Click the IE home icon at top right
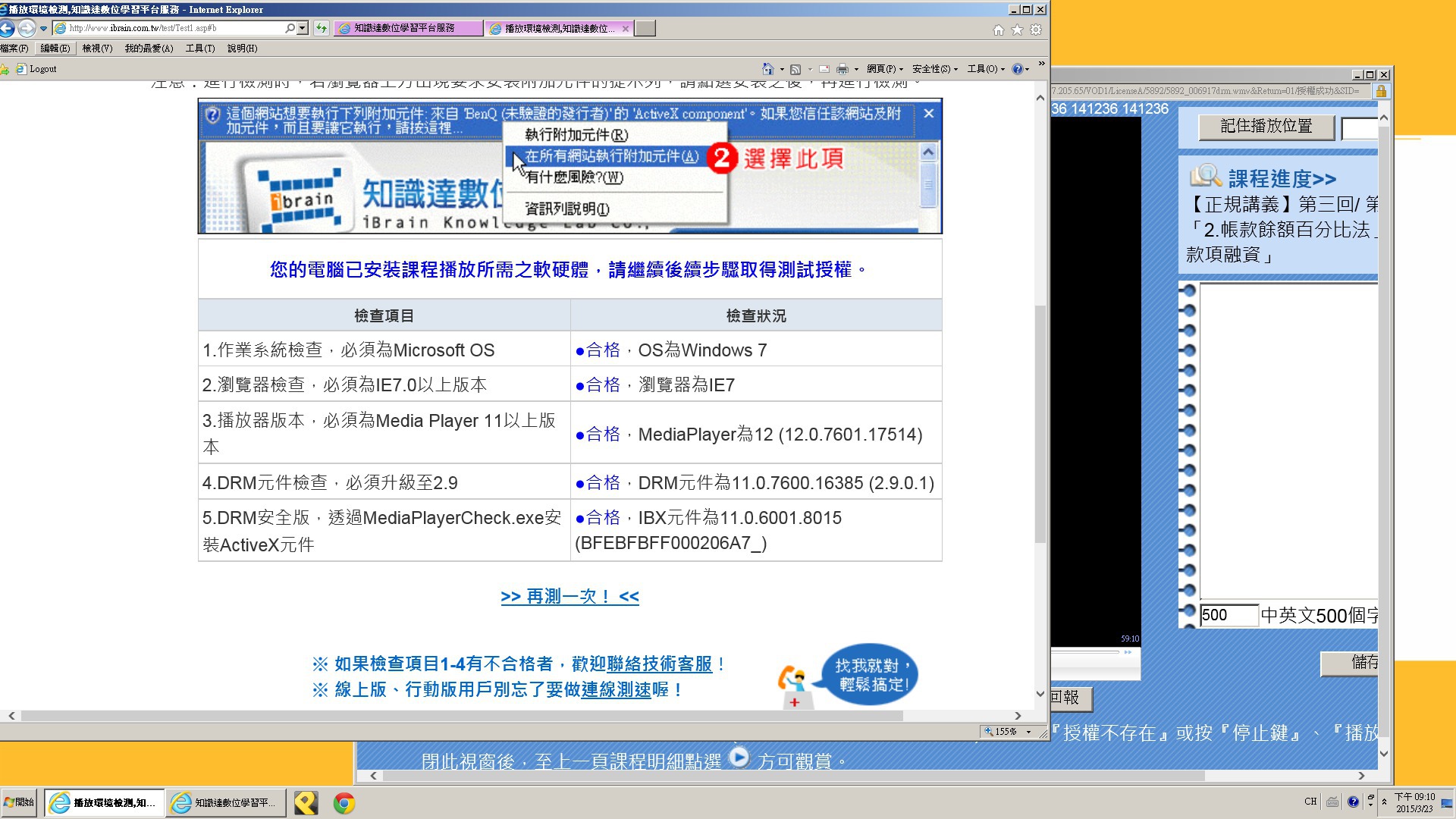The width and height of the screenshot is (1456, 819). click(999, 30)
